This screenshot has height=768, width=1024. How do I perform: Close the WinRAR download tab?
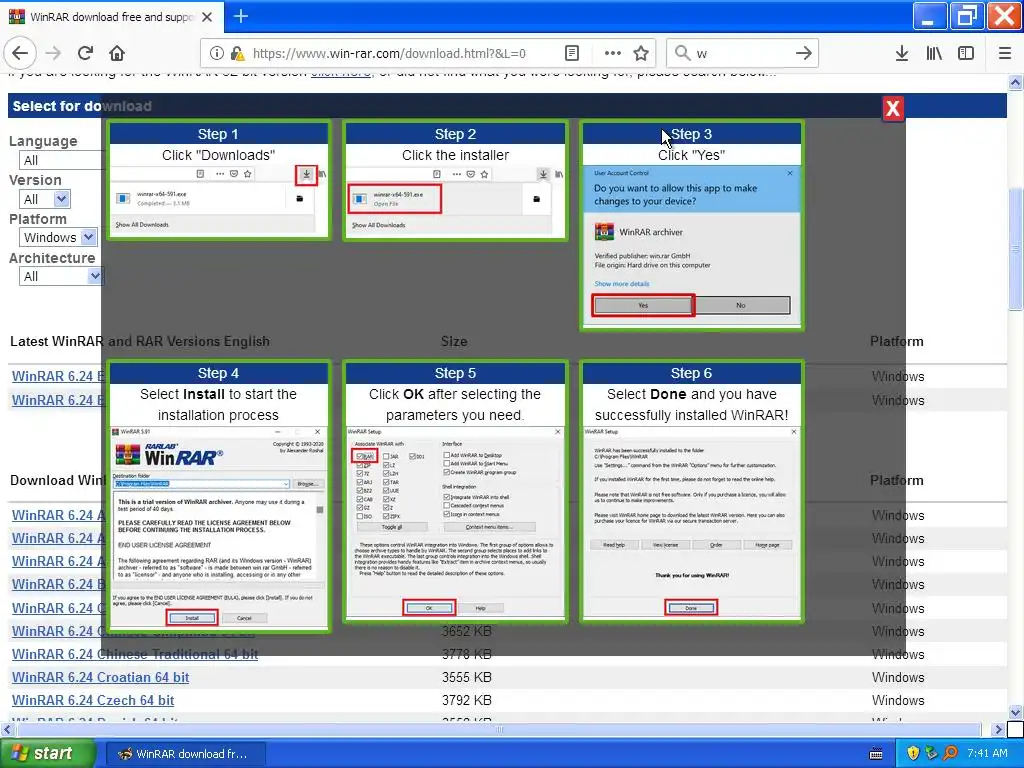pos(207,17)
